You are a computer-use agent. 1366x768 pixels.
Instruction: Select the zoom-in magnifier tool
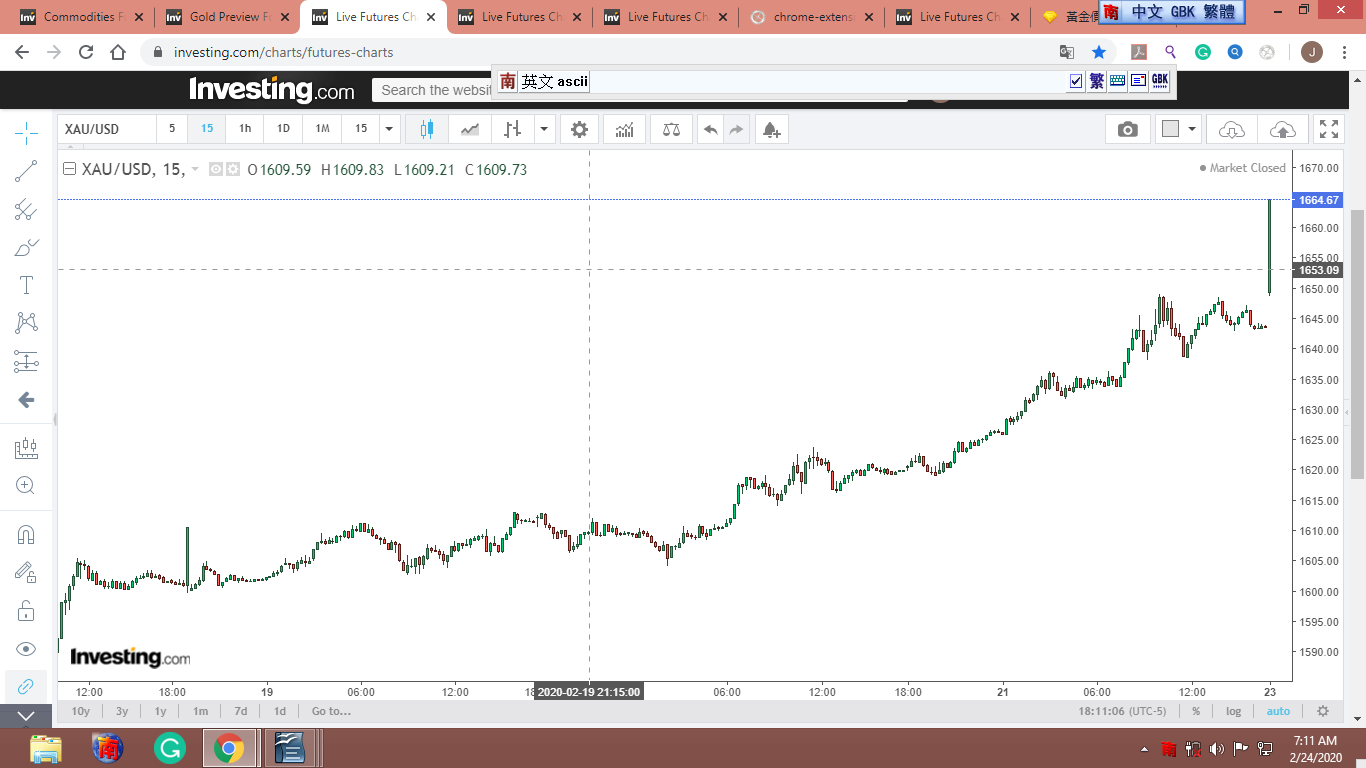click(26, 486)
